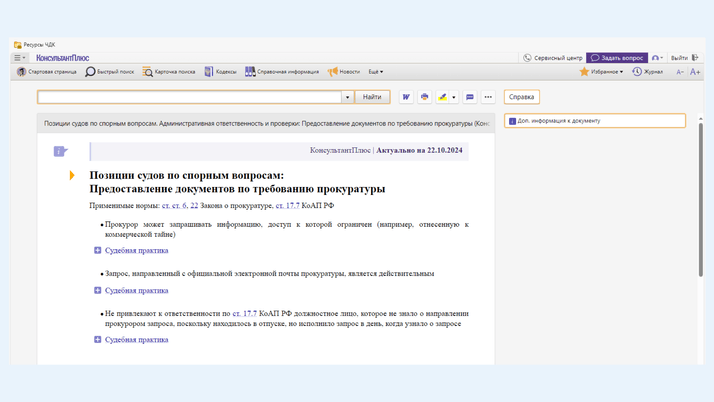
Task: Open Новости section
Action: tap(344, 71)
